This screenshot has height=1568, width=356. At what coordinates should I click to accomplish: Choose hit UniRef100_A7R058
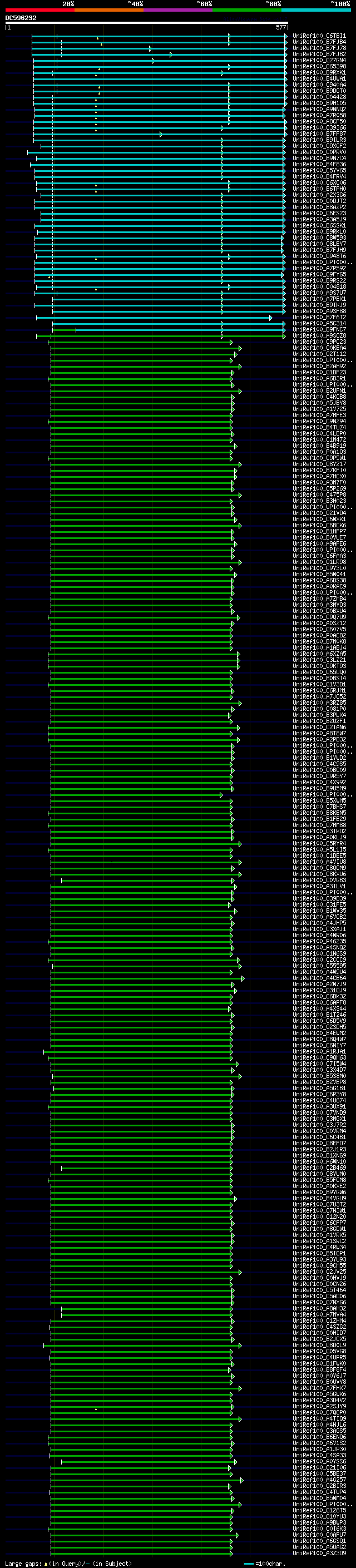pos(319,116)
